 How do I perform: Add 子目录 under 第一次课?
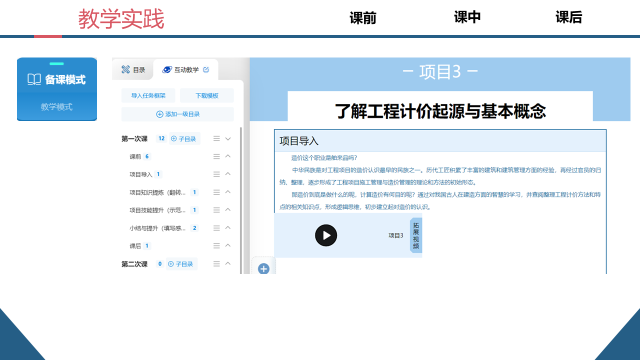tap(184, 139)
